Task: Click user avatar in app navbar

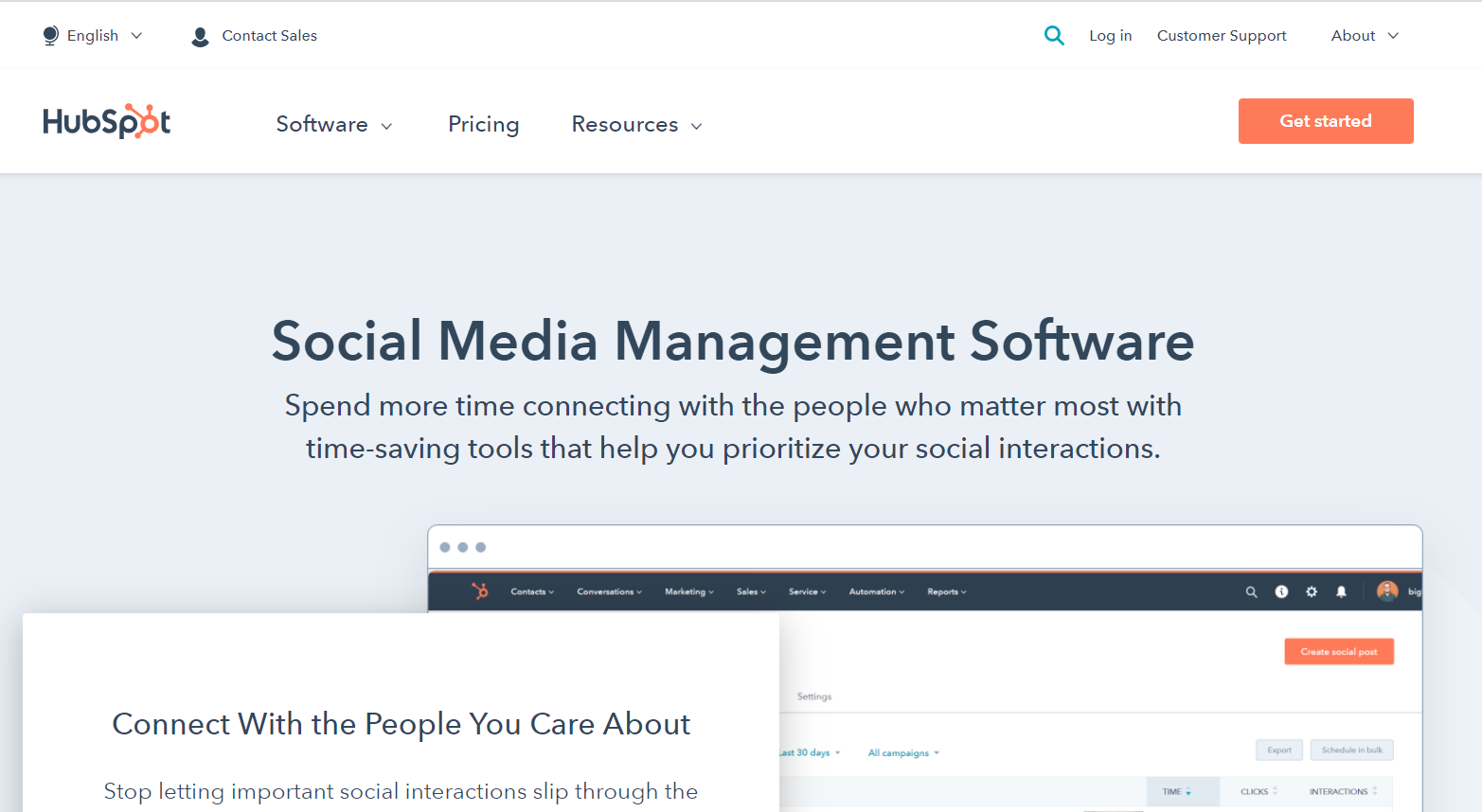Action: [x=1387, y=591]
